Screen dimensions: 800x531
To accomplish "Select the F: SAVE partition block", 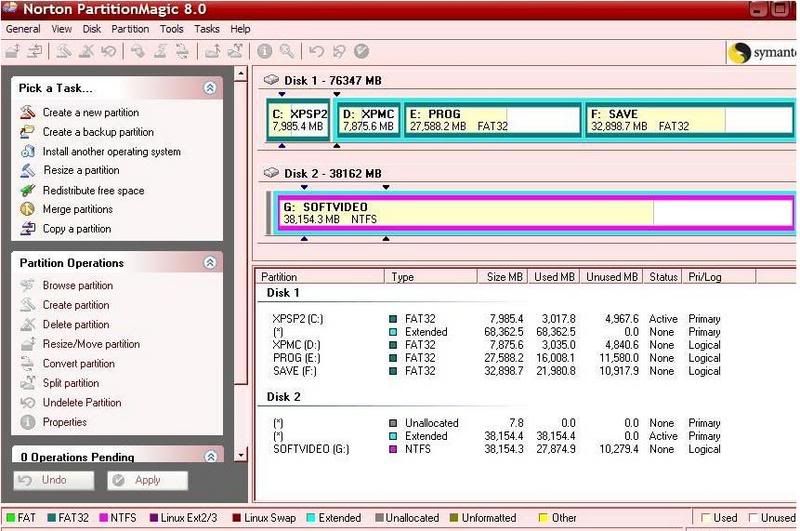I will pyautogui.click(x=690, y=120).
